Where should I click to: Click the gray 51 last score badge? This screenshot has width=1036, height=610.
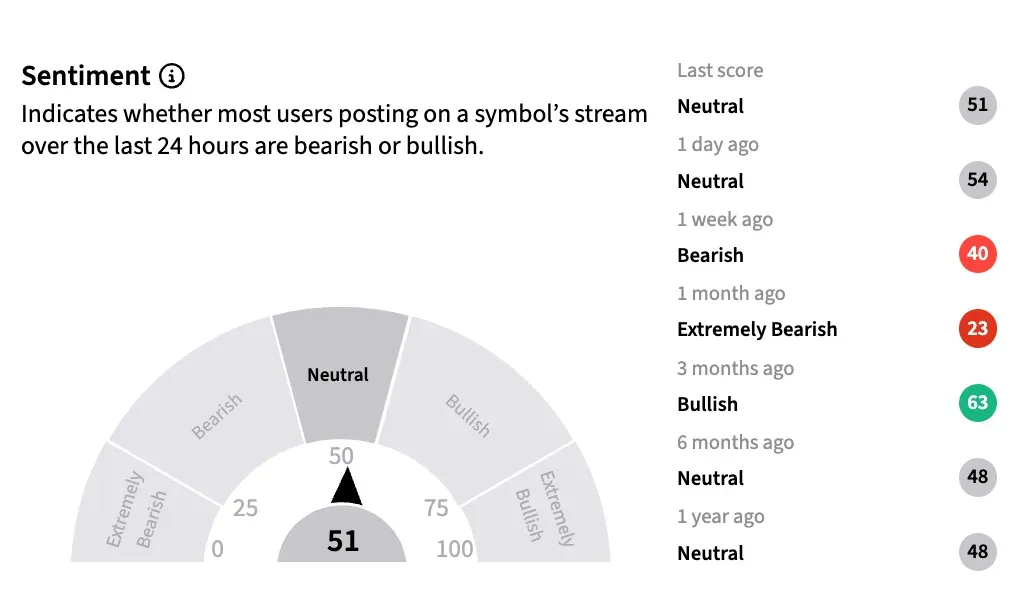pyautogui.click(x=977, y=105)
